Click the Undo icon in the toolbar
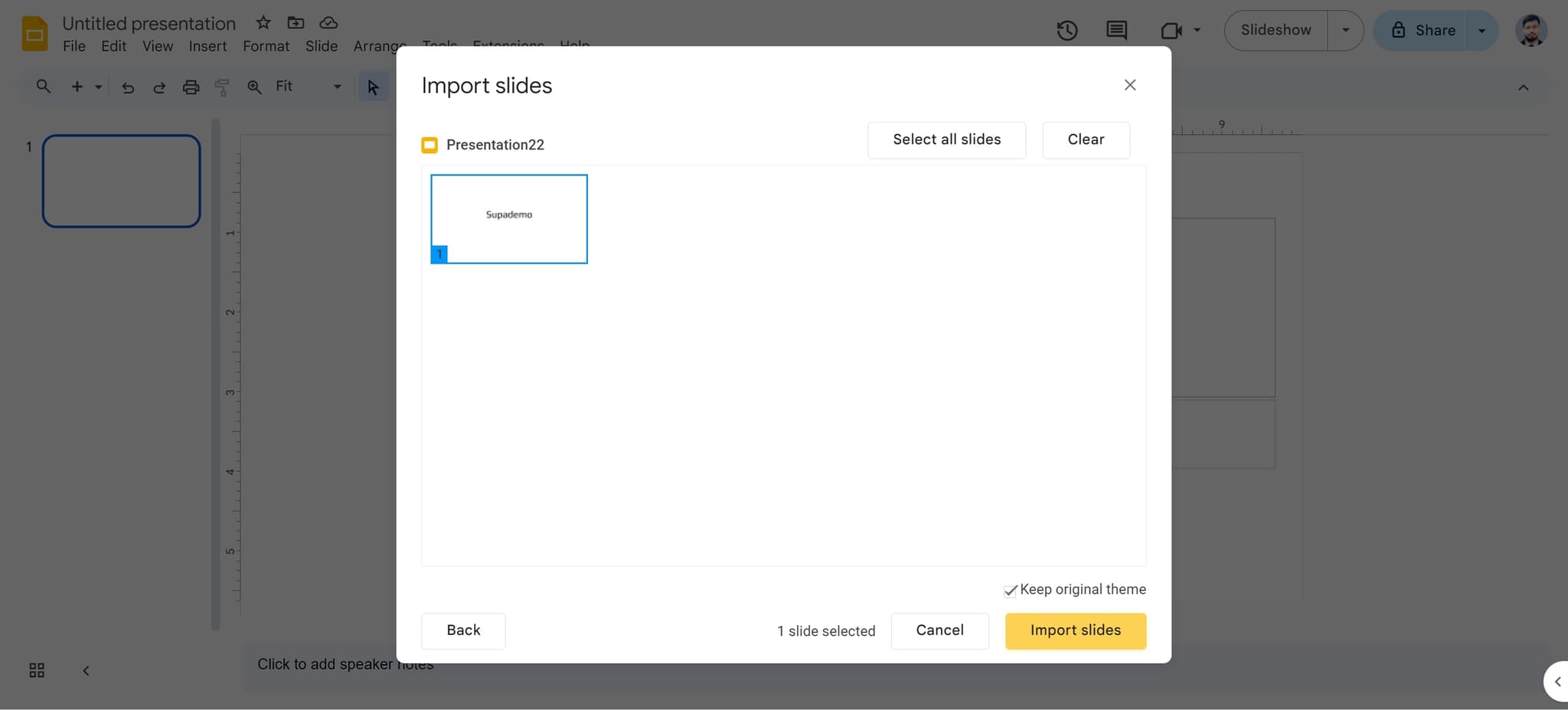 pos(127,87)
